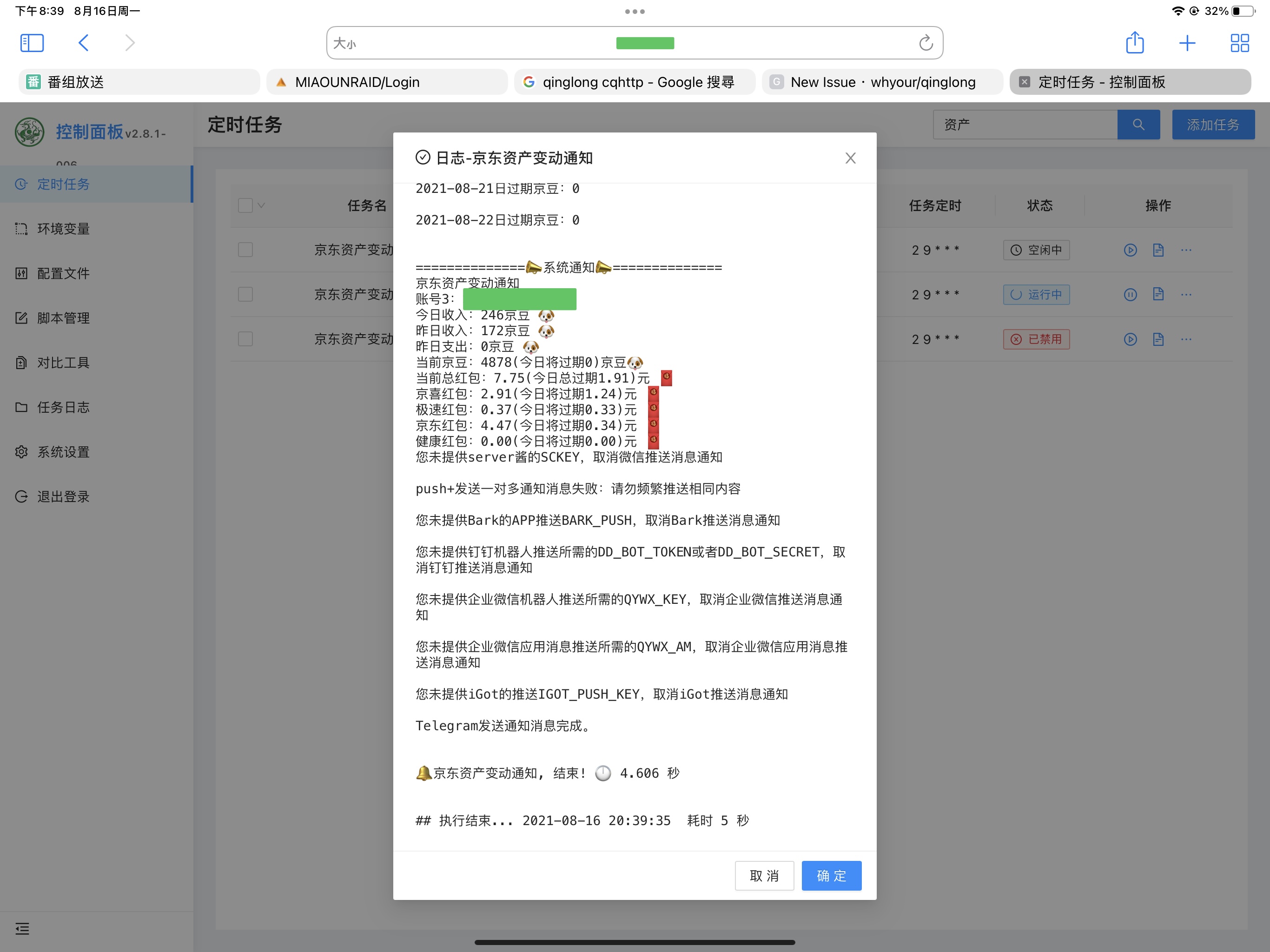Expand the selection dropdown arrow beside header checkbox
Viewport: 1270px width, 952px height.
(x=261, y=205)
